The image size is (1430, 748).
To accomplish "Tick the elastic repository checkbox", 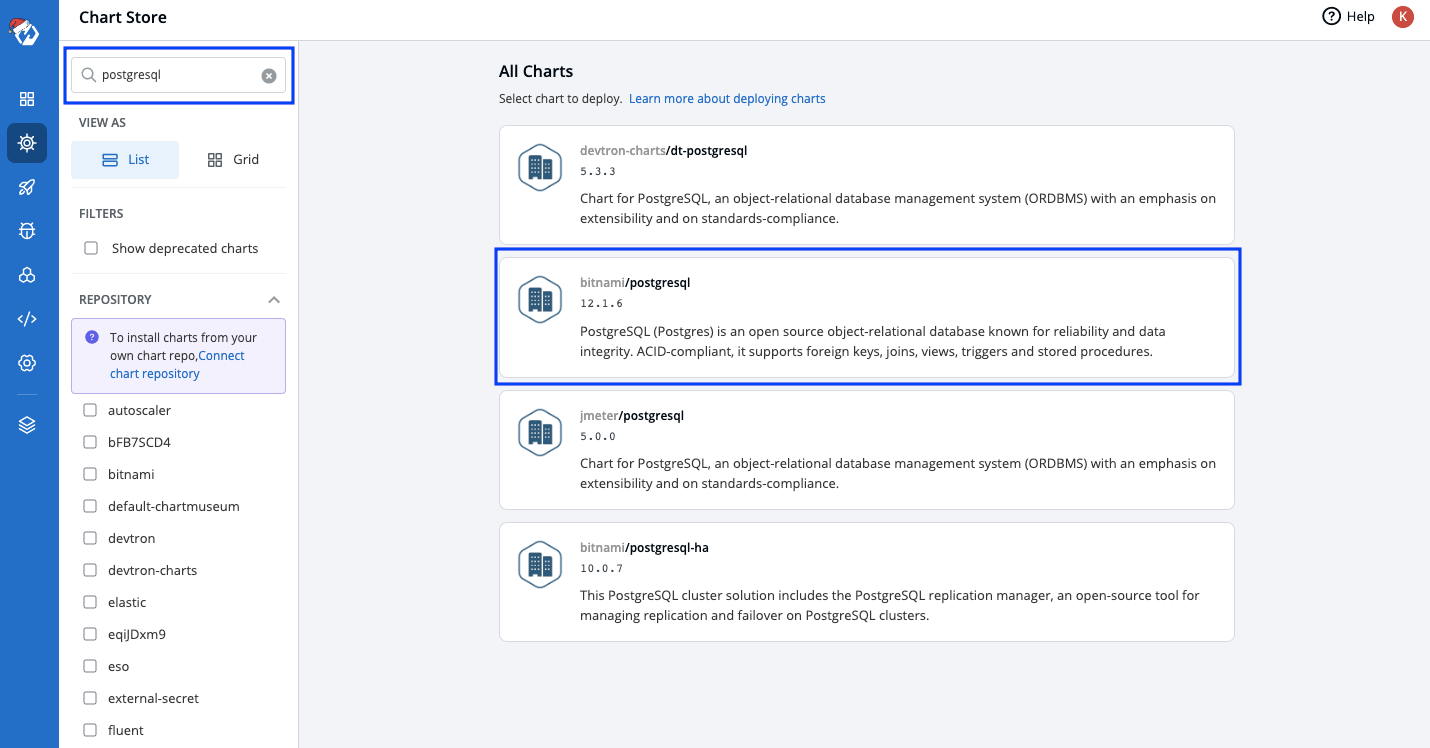I will [90, 602].
